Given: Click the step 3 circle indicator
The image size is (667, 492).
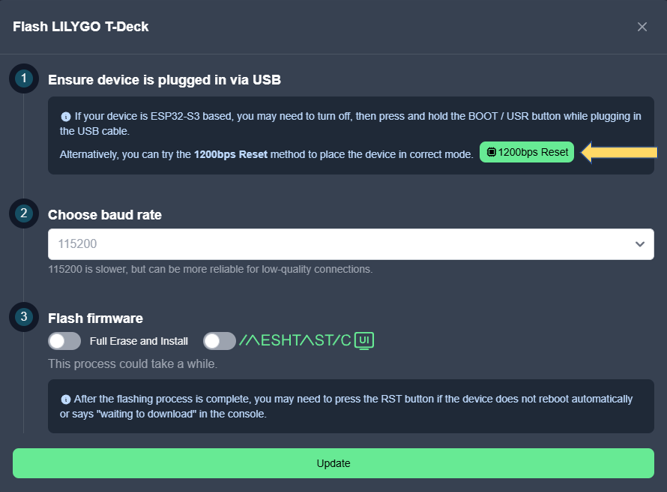Looking at the screenshot, I should point(24,317).
